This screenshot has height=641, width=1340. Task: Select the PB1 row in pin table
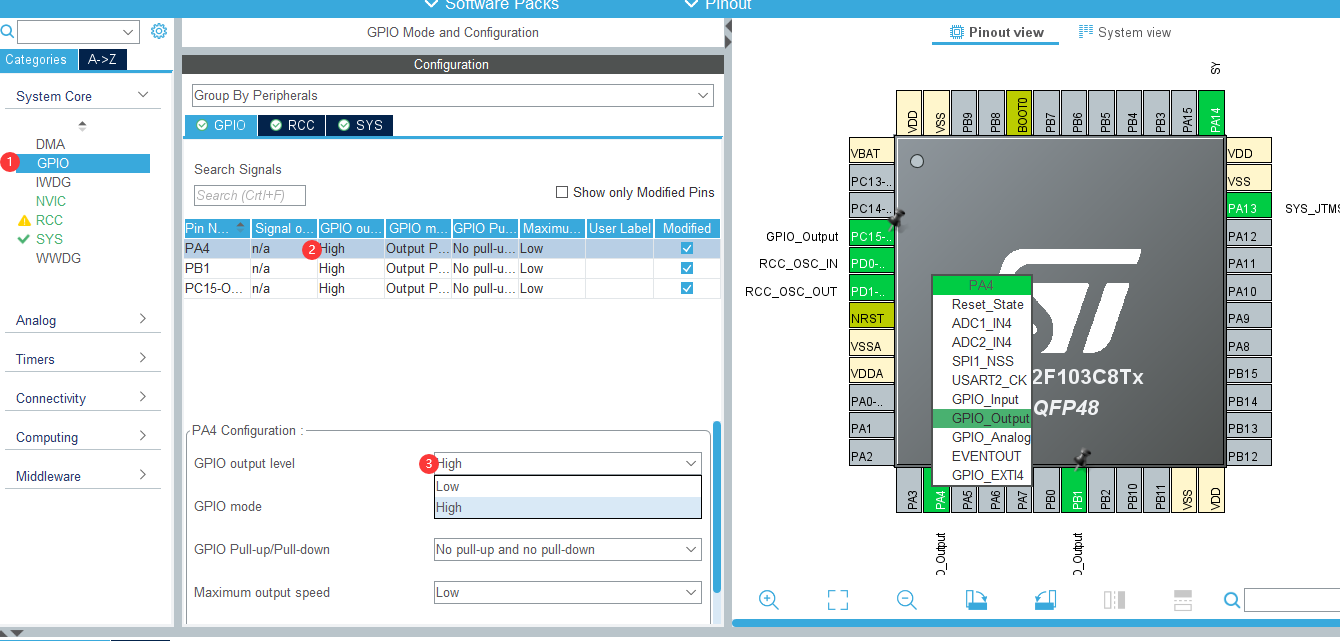(x=452, y=268)
